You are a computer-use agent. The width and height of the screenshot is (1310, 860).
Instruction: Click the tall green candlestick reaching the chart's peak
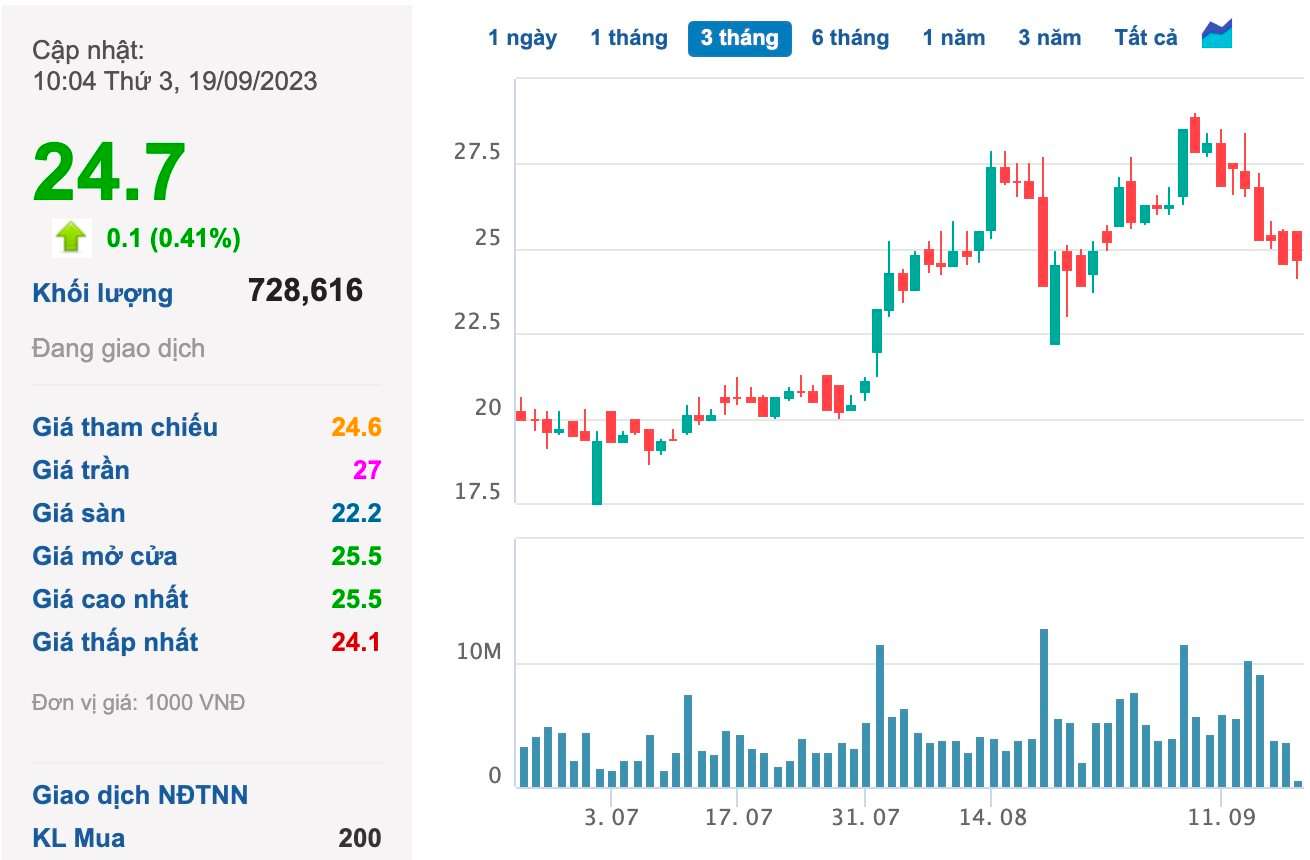[1183, 162]
